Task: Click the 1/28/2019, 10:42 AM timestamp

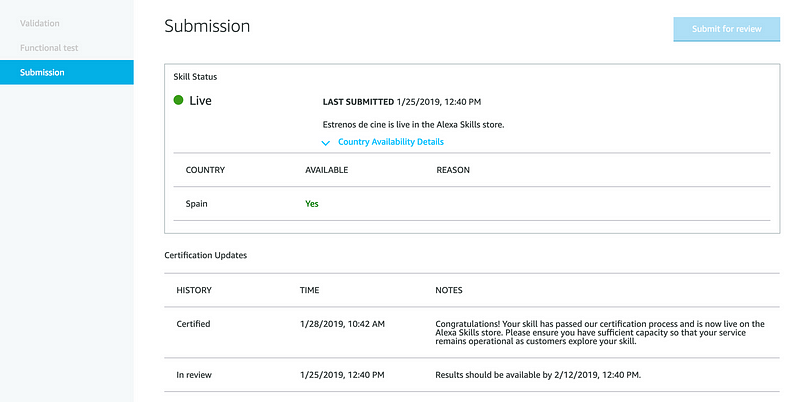Action: (x=342, y=324)
